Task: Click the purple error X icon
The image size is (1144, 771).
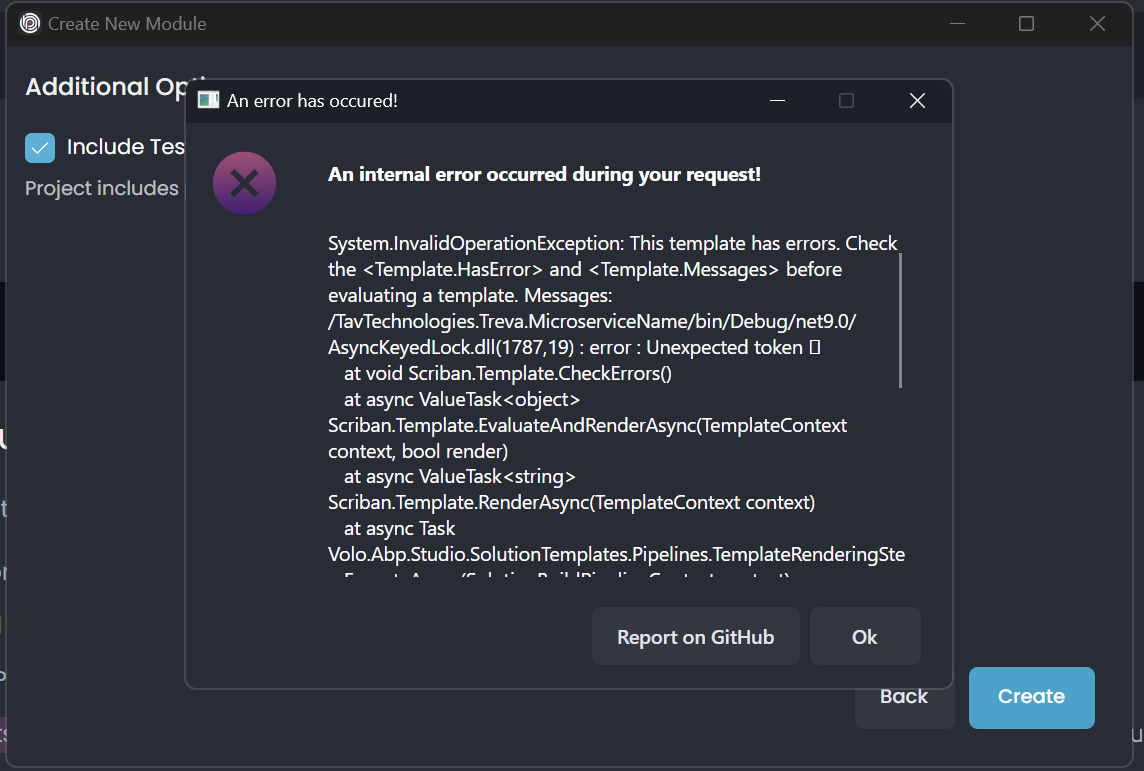Action: click(244, 183)
